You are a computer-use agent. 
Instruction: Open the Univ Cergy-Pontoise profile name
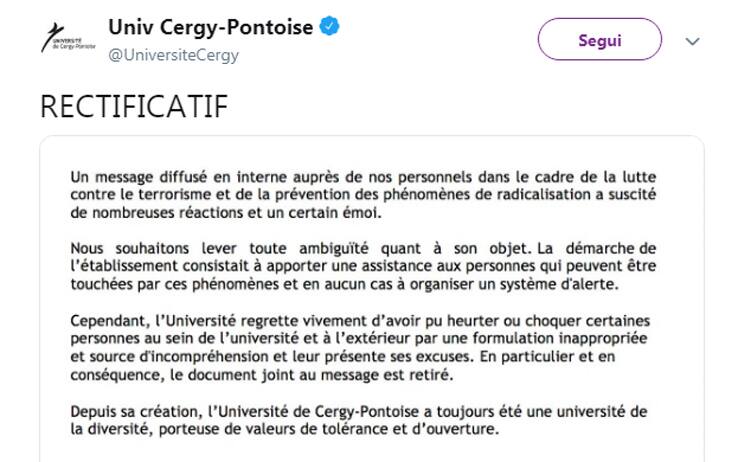click(210, 28)
